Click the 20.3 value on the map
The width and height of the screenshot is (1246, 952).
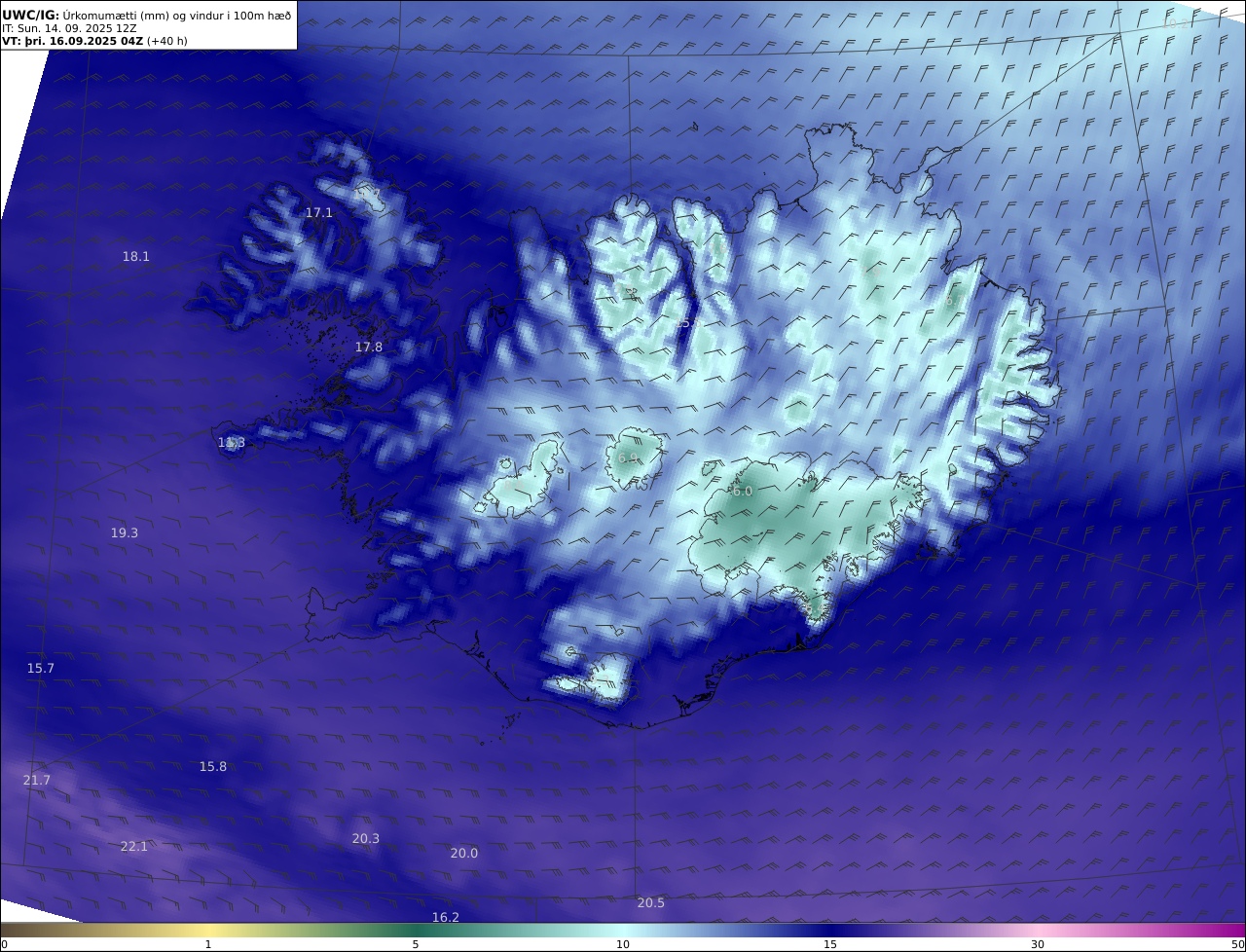pyautogui.click(x=366, y=838)
